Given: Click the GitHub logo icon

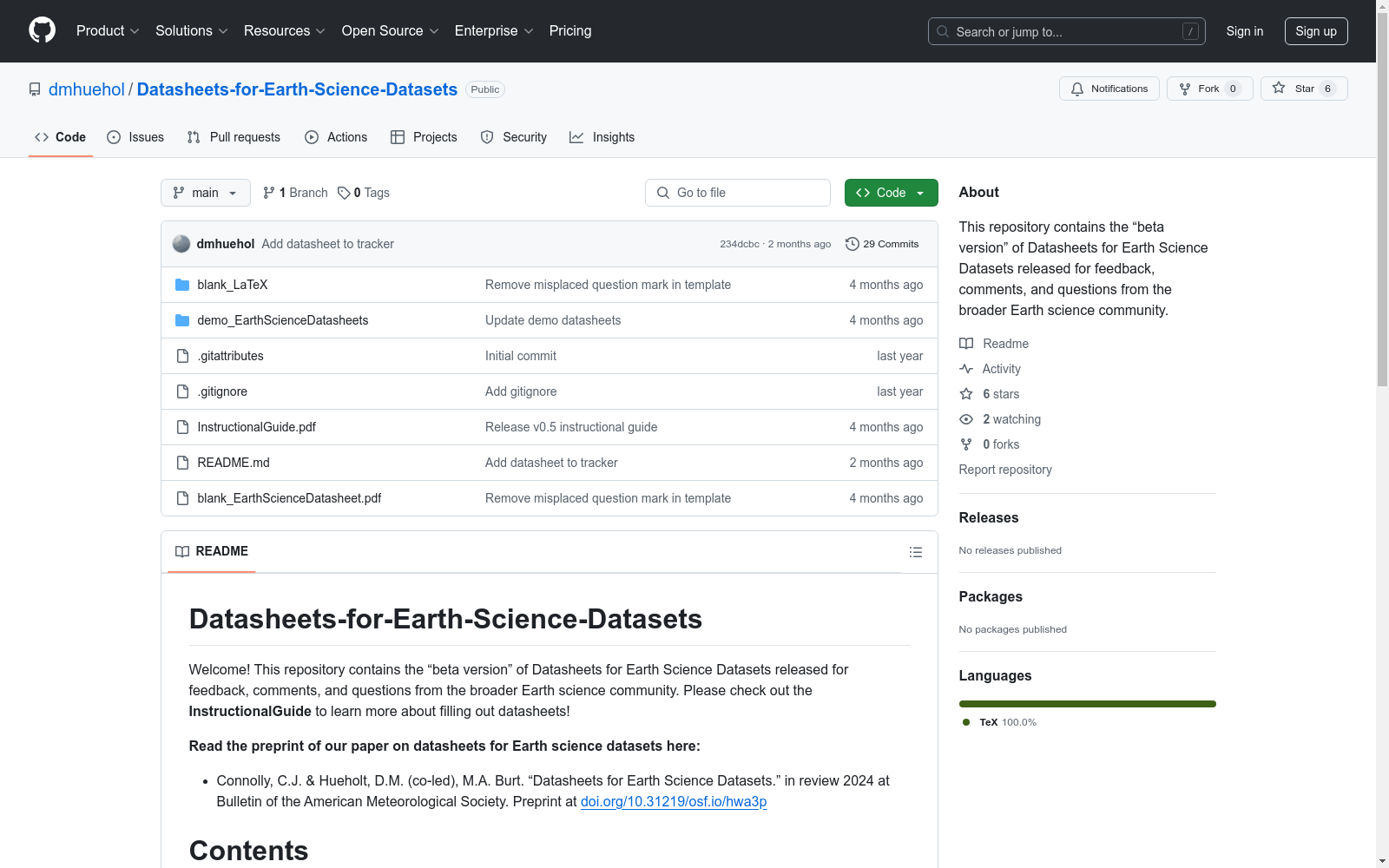Looking at the screenshot, I should click(x=42, y=30).
